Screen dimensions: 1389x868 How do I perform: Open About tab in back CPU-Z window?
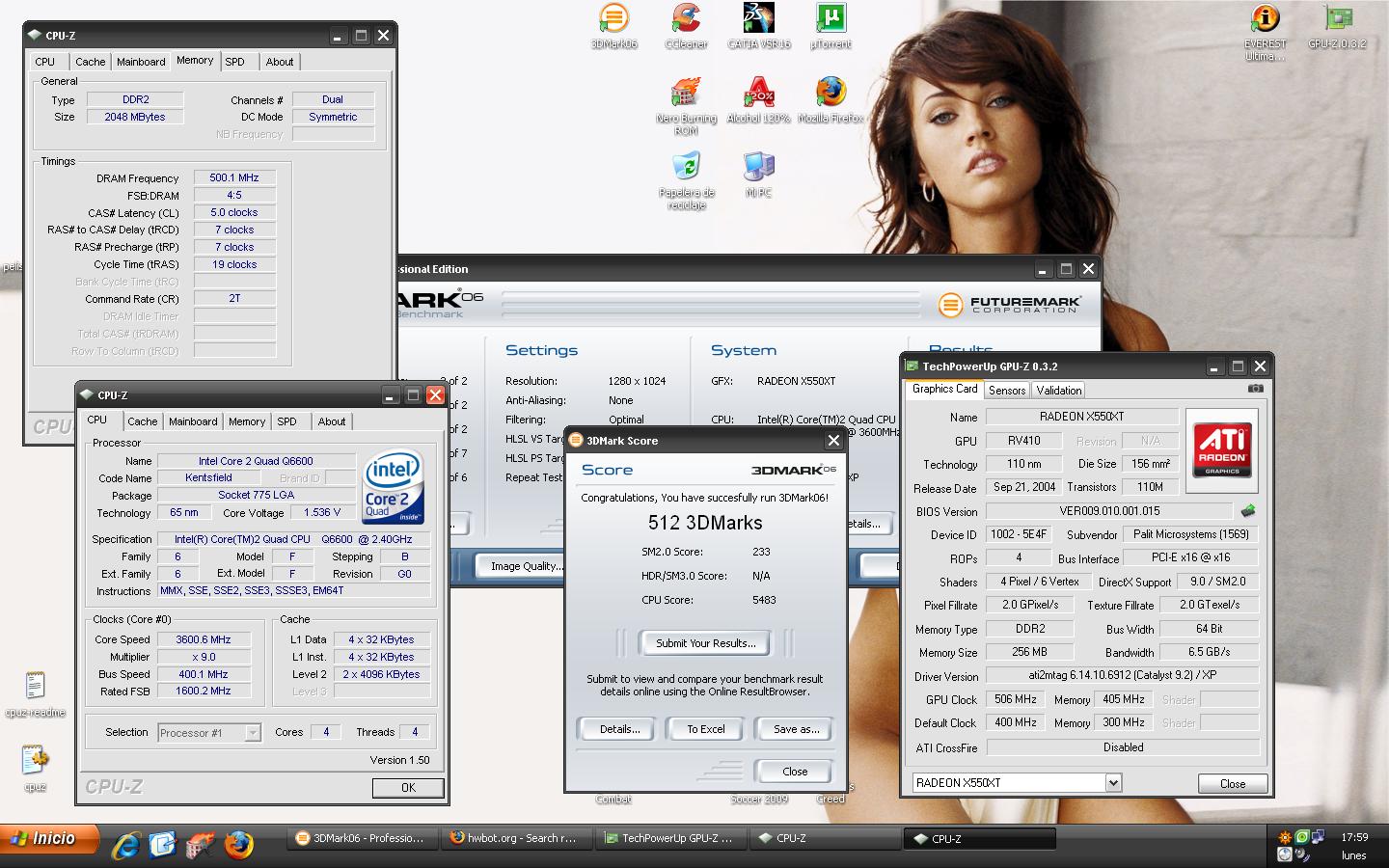[x=280, y=62]
